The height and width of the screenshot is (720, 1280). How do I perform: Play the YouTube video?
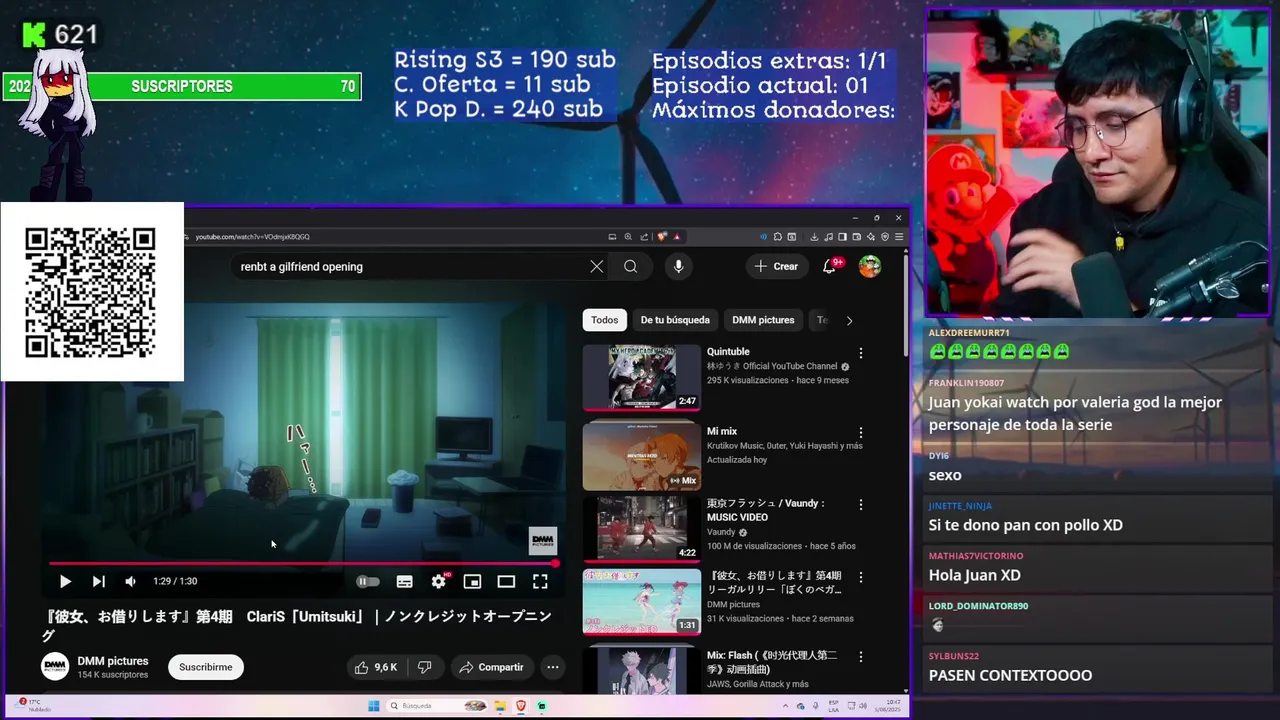(x=65, y=581)
